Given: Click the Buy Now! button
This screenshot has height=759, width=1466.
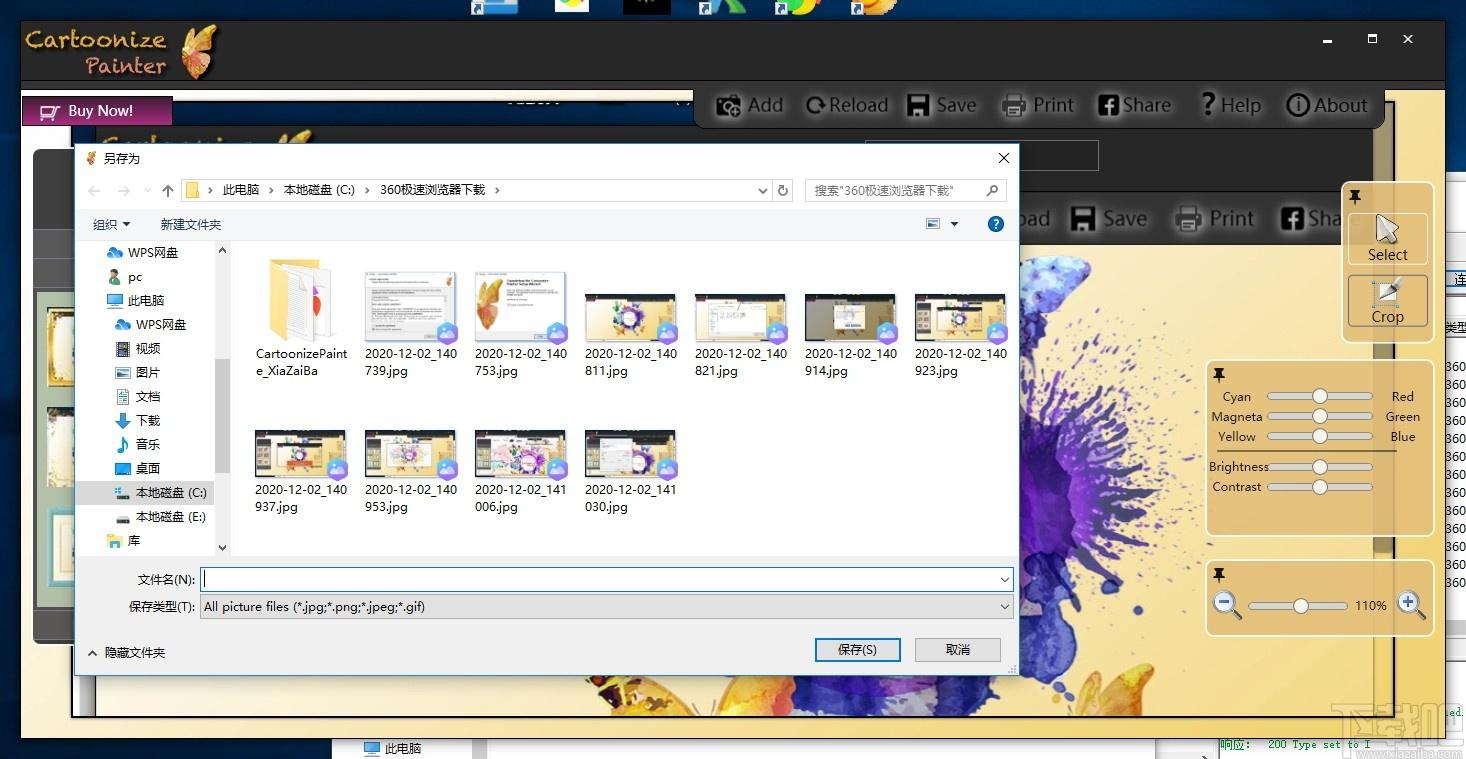Looking at the screenshot, I should point(97,111).
